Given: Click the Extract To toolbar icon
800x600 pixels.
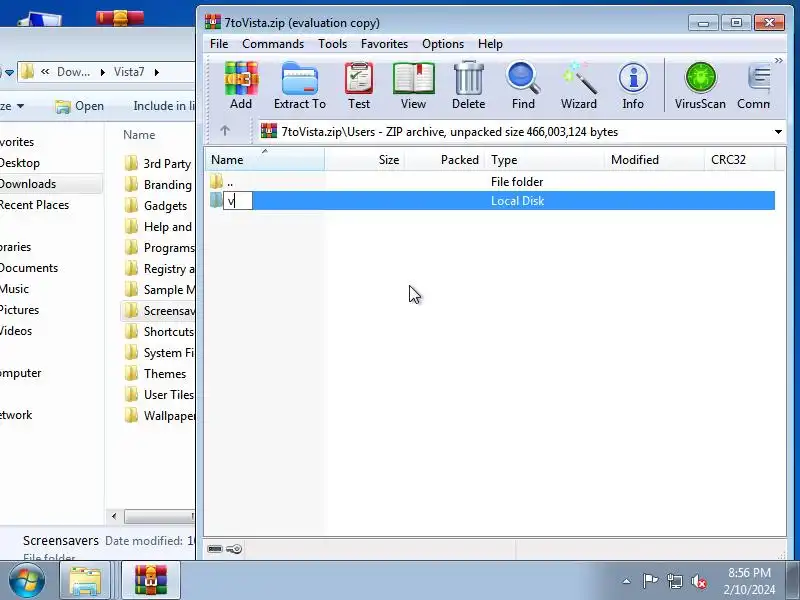Looking at the screenshot, I should coord(299,86).
